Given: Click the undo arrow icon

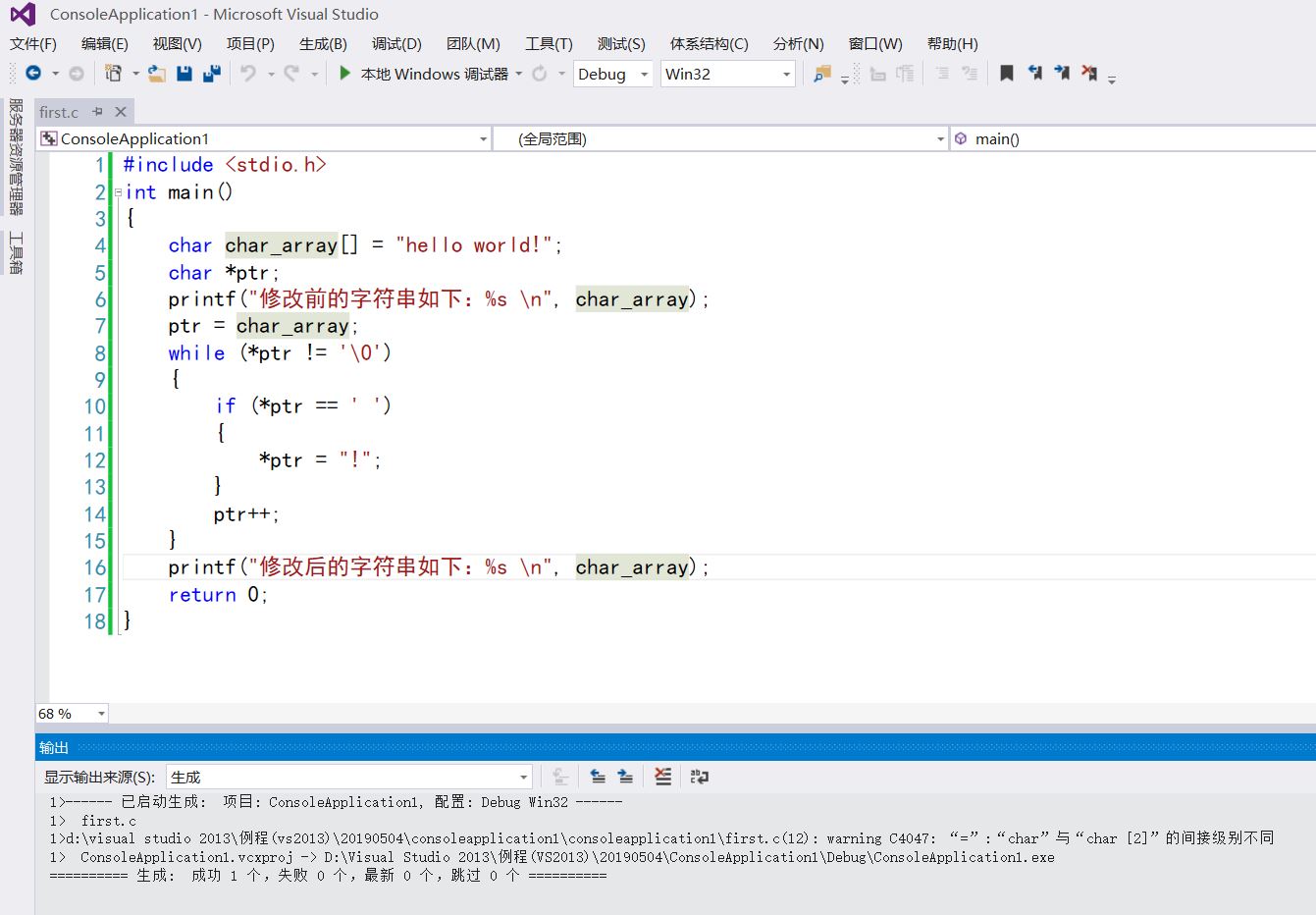Looking at the screenshot, I should pyautogui.click(x=248, y=74).
